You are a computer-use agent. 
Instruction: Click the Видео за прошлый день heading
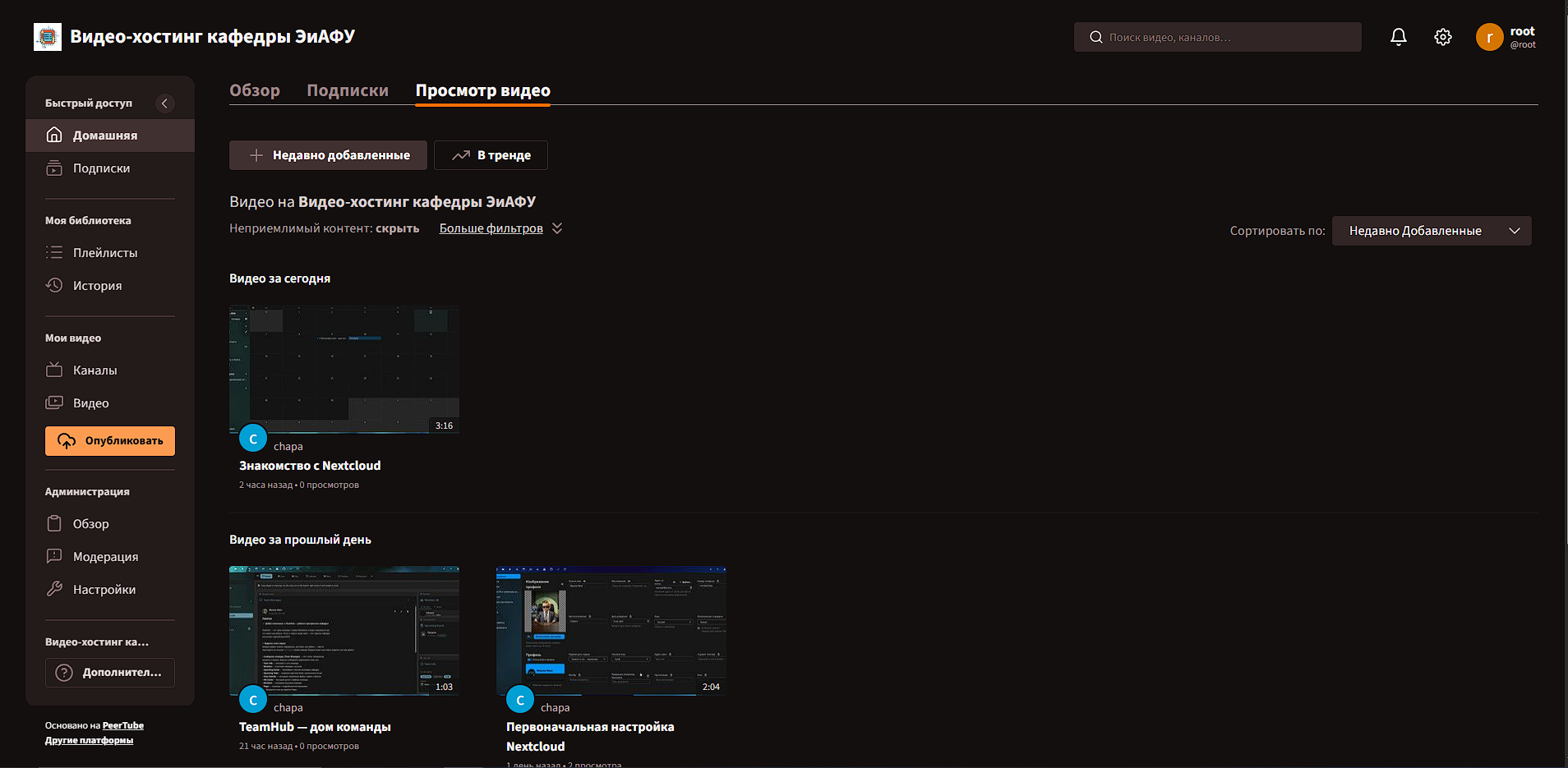[x=300, y=540]
